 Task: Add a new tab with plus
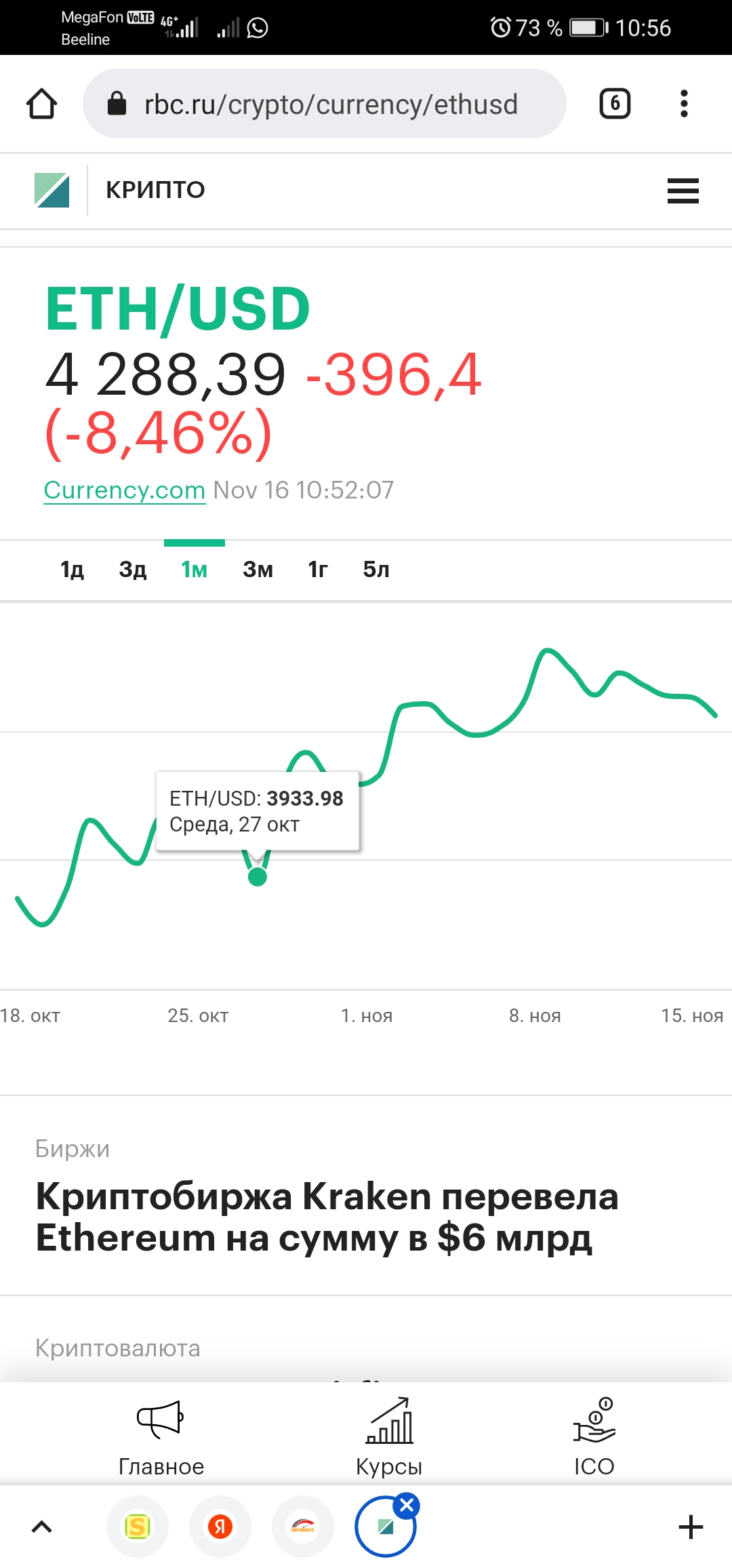691,1527
